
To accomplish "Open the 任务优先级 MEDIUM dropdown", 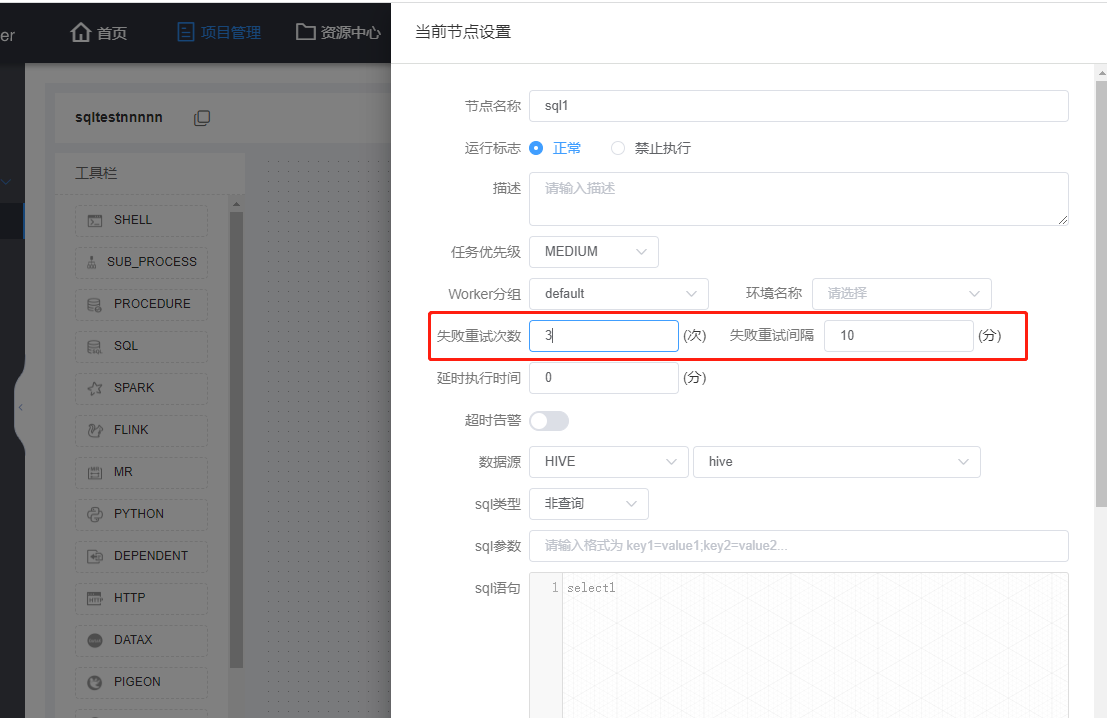I will (x=594, y=252).
